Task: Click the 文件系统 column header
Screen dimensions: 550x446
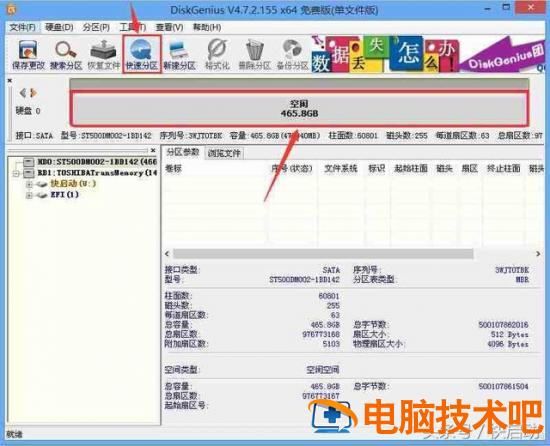Action: coord(341,169)
